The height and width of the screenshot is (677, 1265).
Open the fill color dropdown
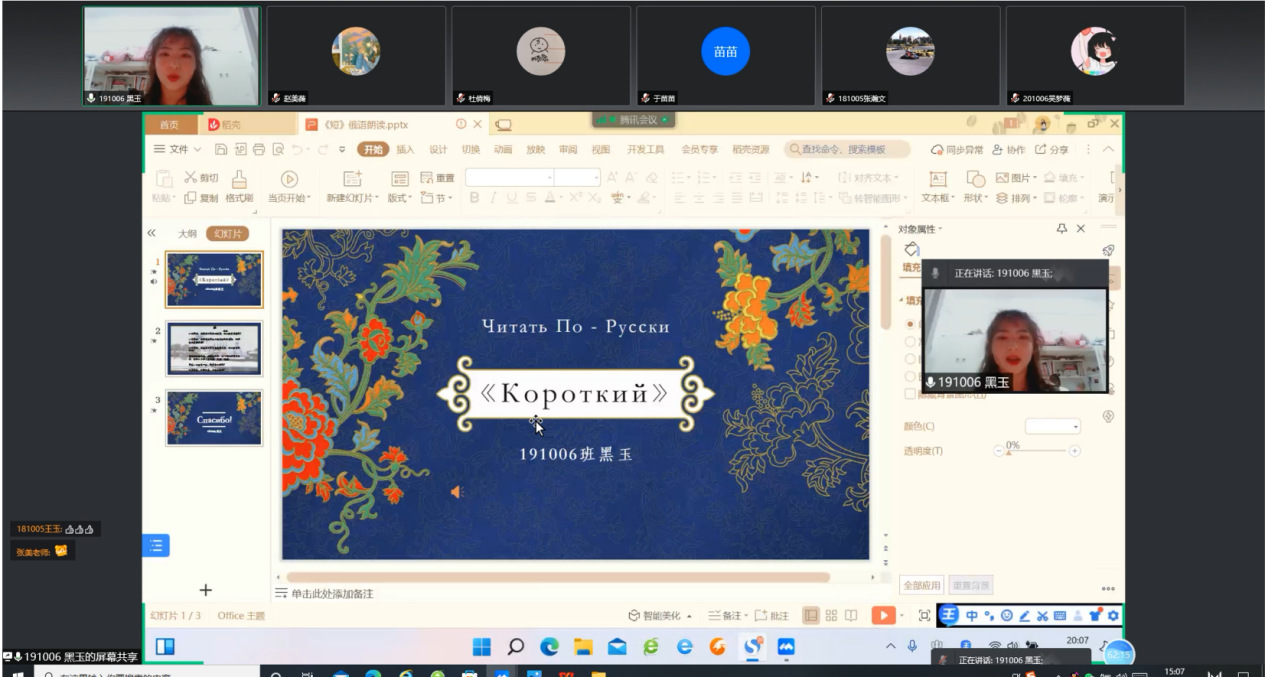pyautogui.click(x=1053, y=426)
